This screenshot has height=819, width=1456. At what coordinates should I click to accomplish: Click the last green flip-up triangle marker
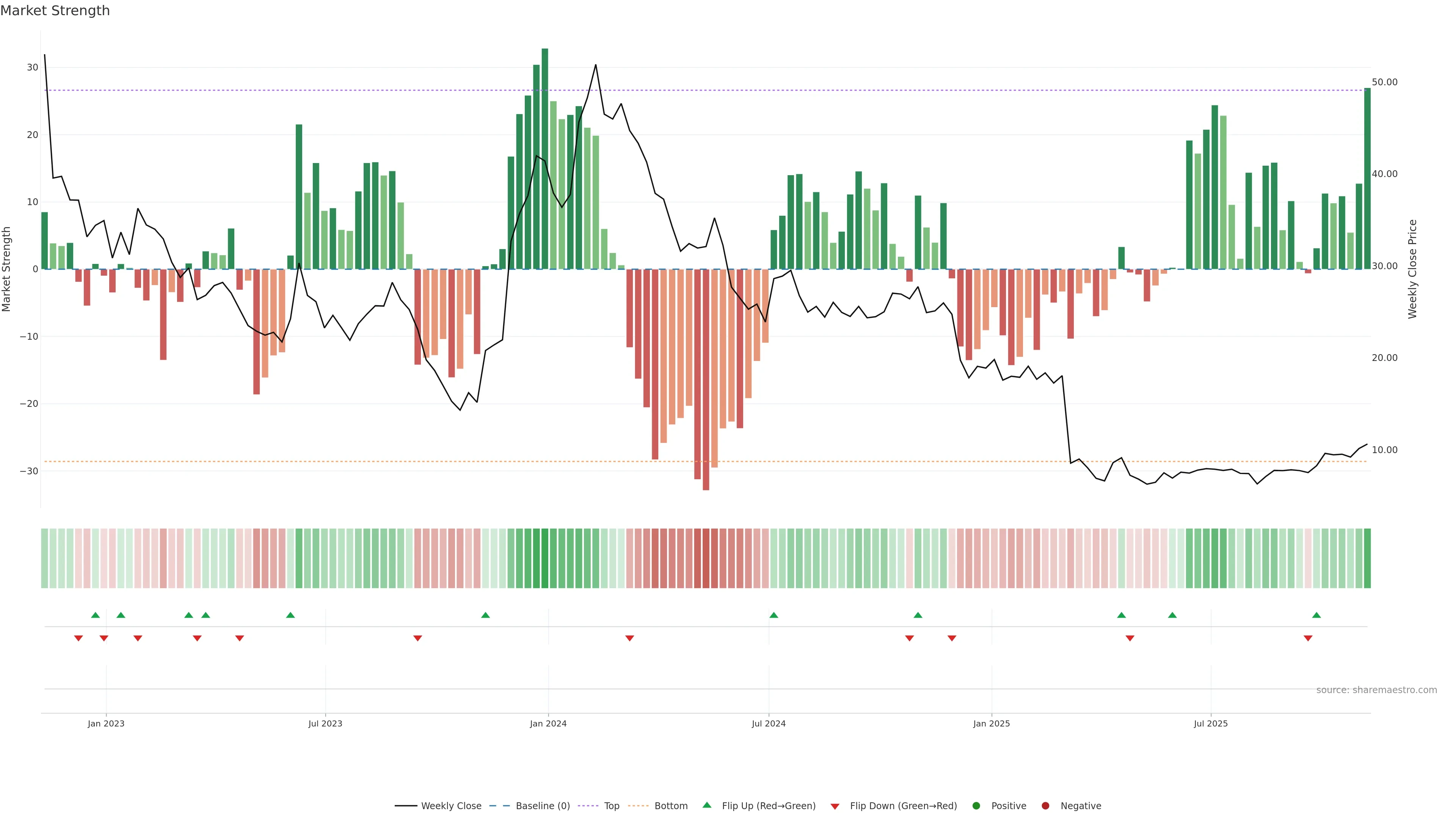point(1316,615)
